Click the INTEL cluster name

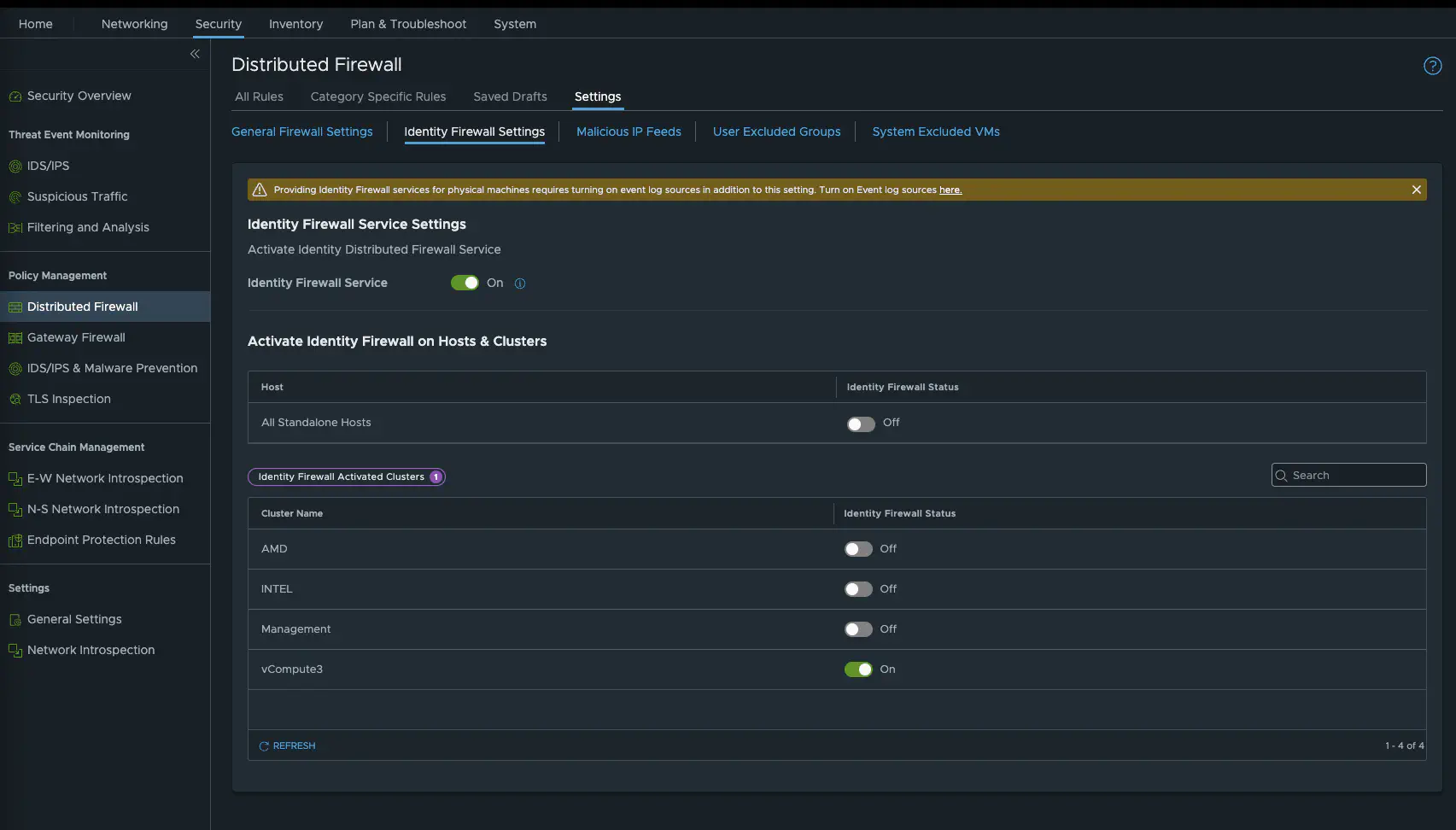pyautogui.click(x=277, y=589)
